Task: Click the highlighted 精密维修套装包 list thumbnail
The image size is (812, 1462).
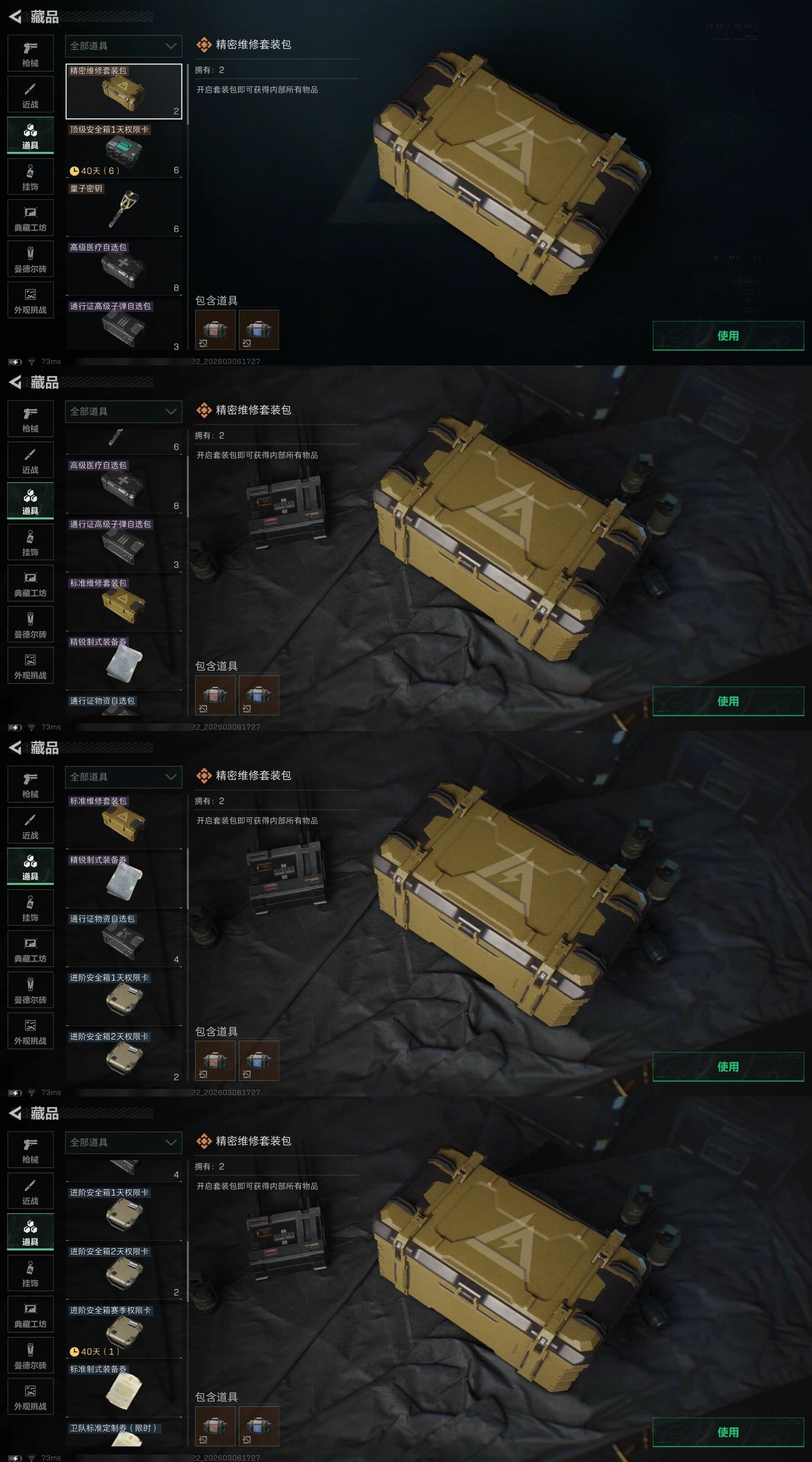Action: click(124, 91)
